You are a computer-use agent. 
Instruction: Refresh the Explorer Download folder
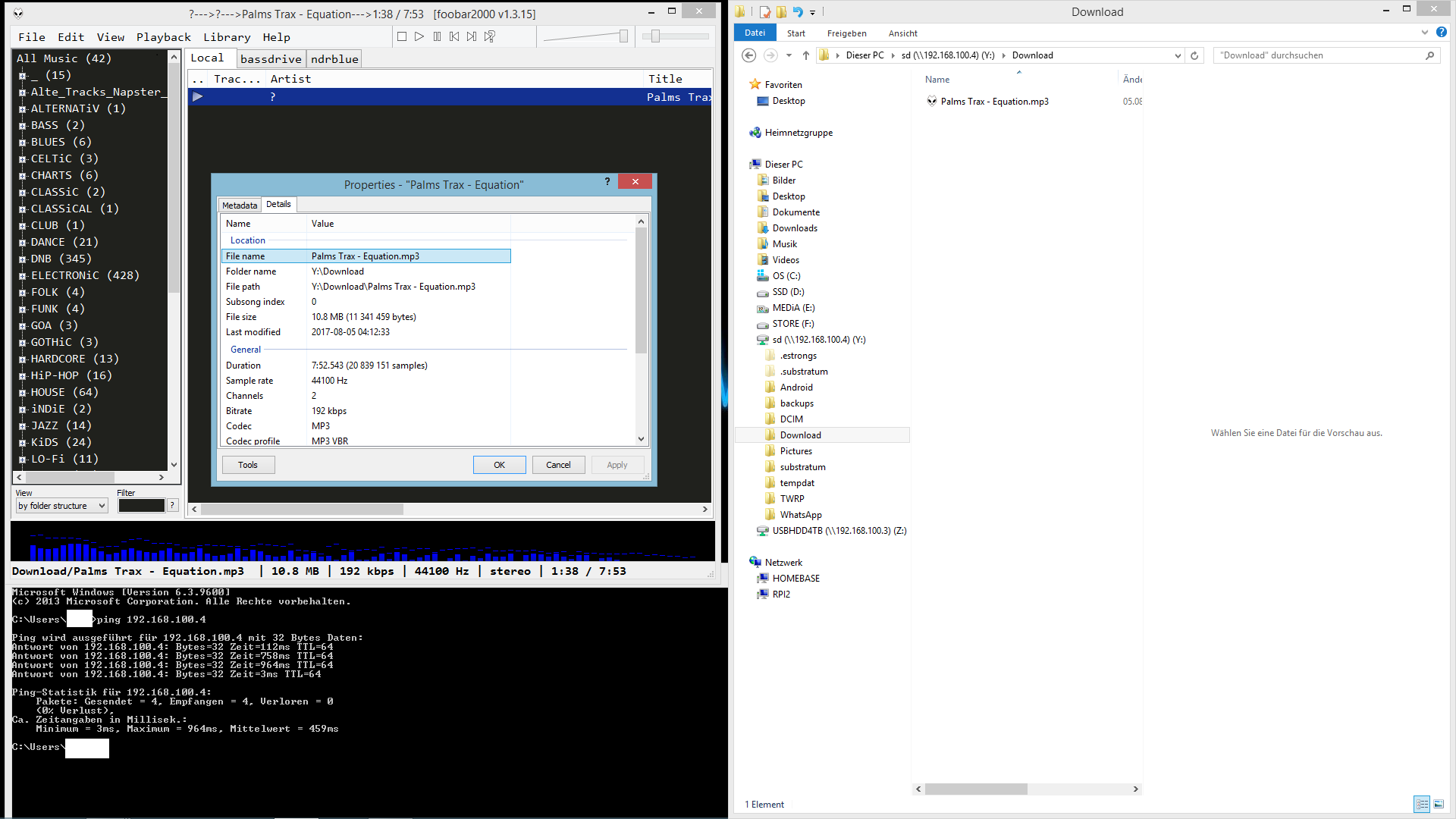(x=1194, y=55)
